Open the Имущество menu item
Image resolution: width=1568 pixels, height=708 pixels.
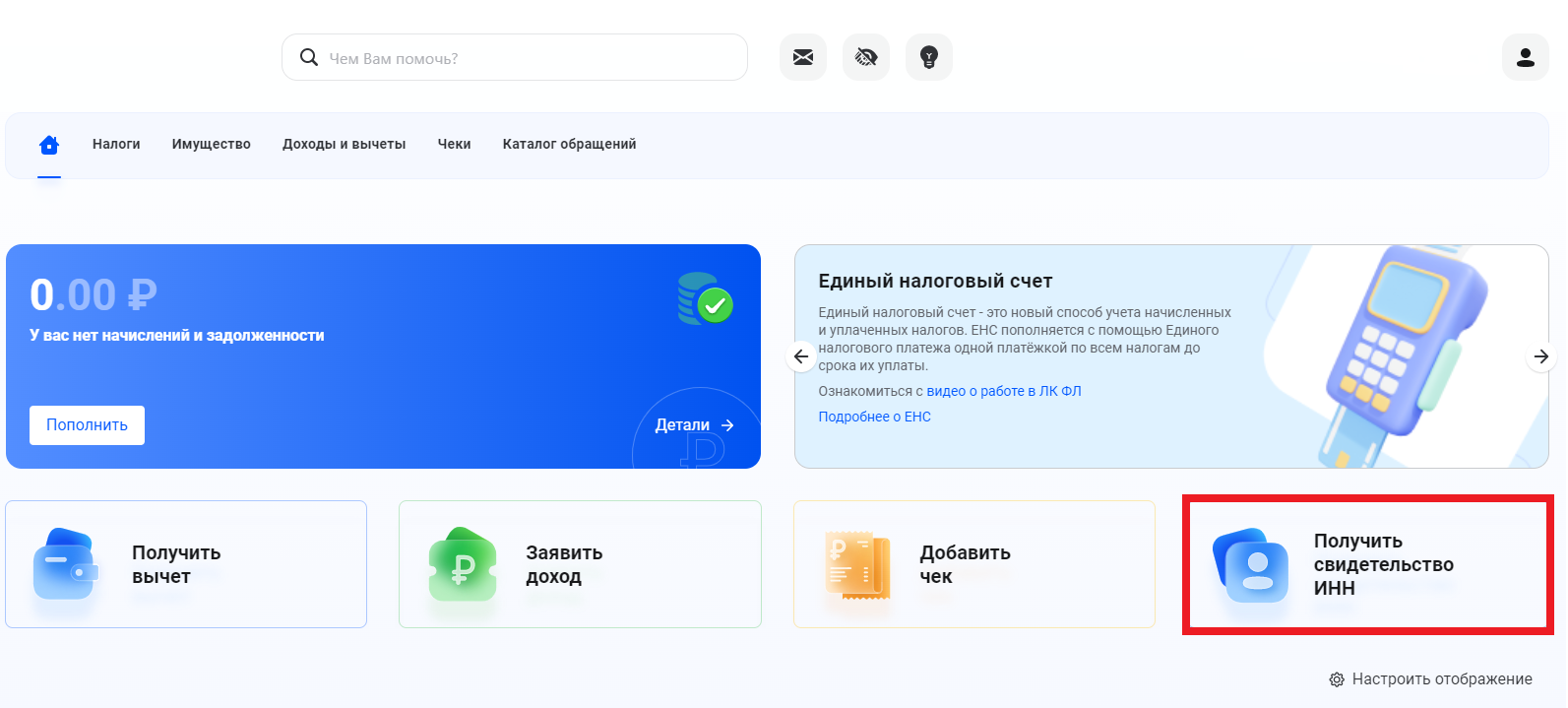[212, 144]
